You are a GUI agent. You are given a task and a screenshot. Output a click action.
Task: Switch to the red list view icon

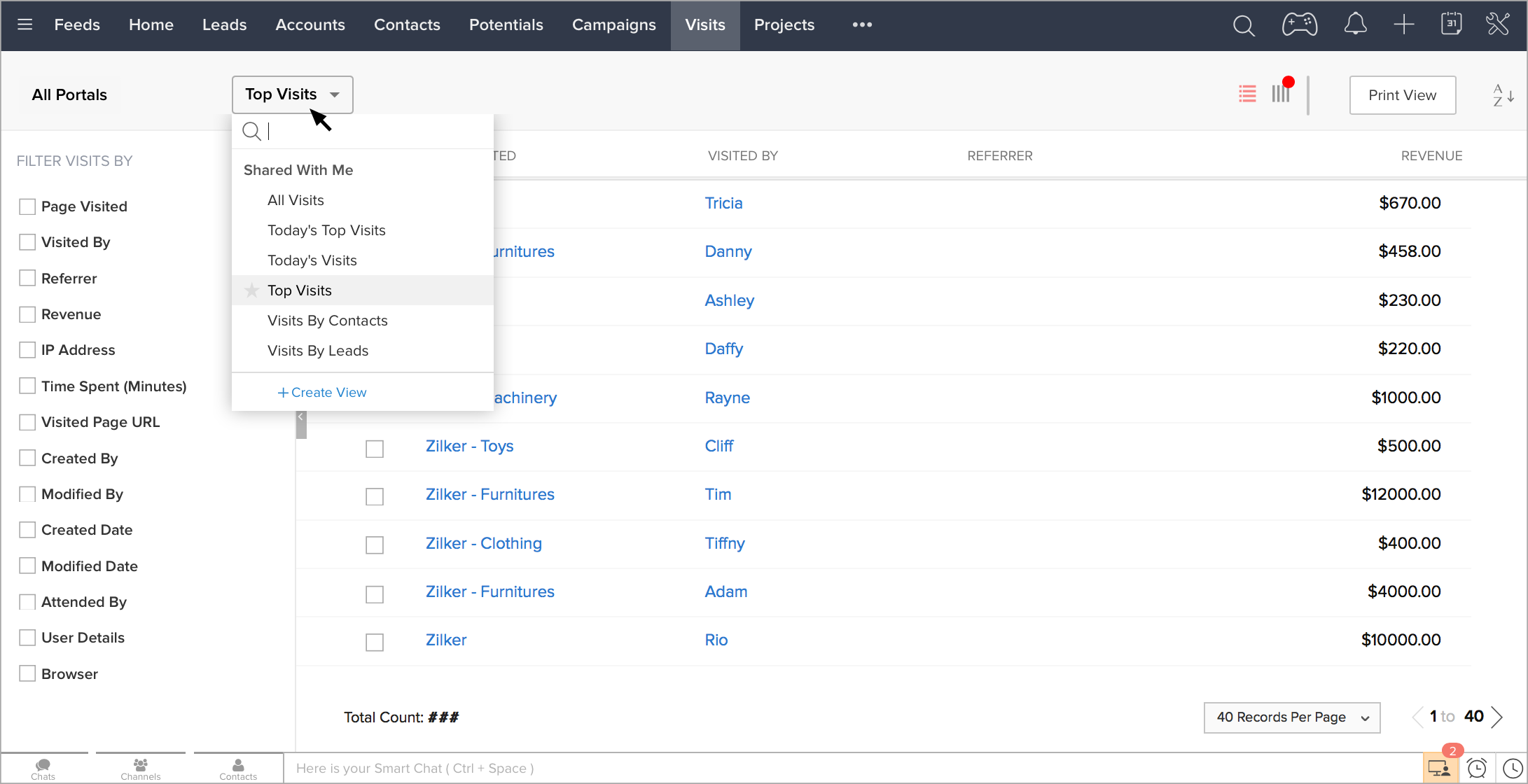tap(1247, 94)
